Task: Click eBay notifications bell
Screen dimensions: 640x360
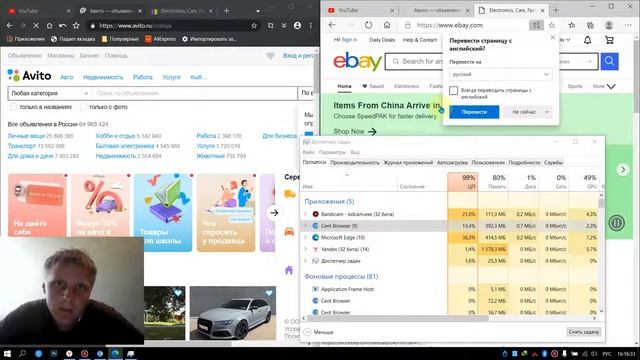Action: 587,40
